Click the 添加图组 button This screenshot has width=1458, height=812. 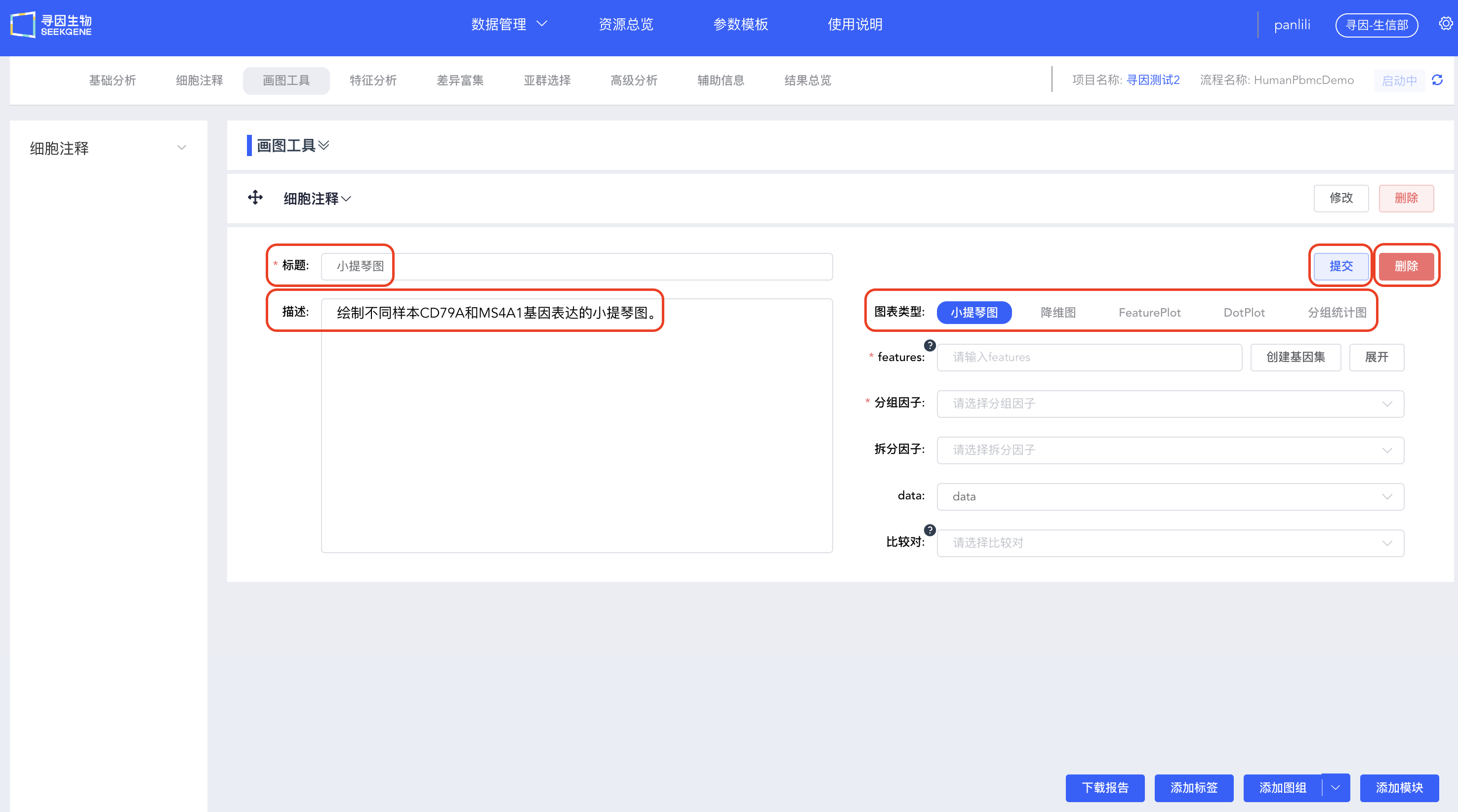[x=1283, y=788]
